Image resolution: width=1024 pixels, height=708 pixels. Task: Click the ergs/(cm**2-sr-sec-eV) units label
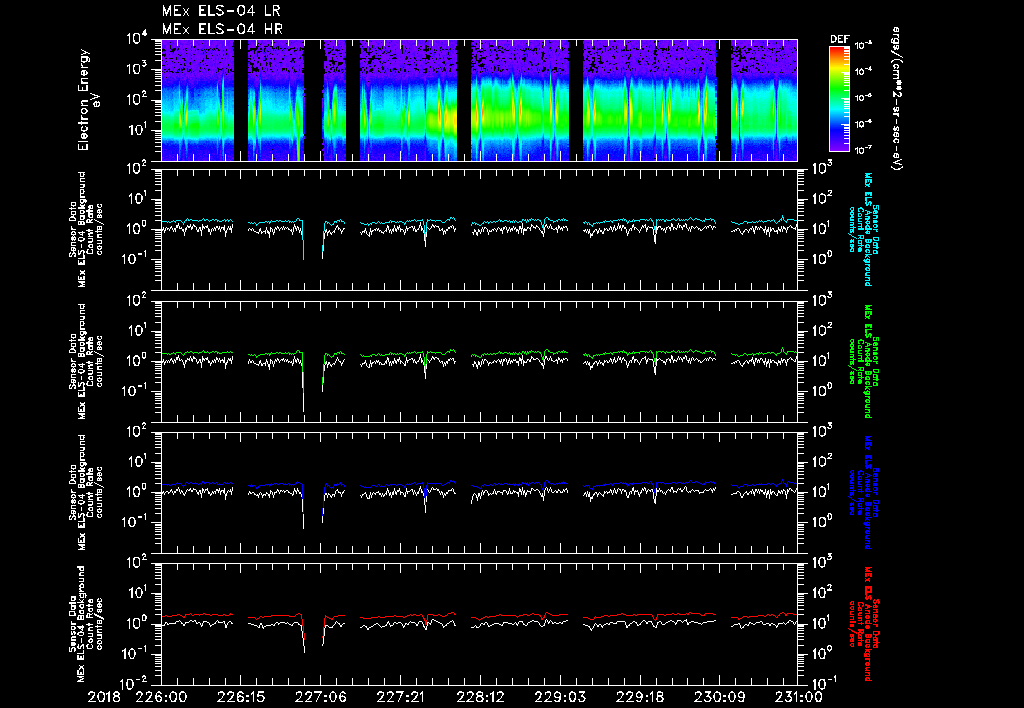pos(896,99)
